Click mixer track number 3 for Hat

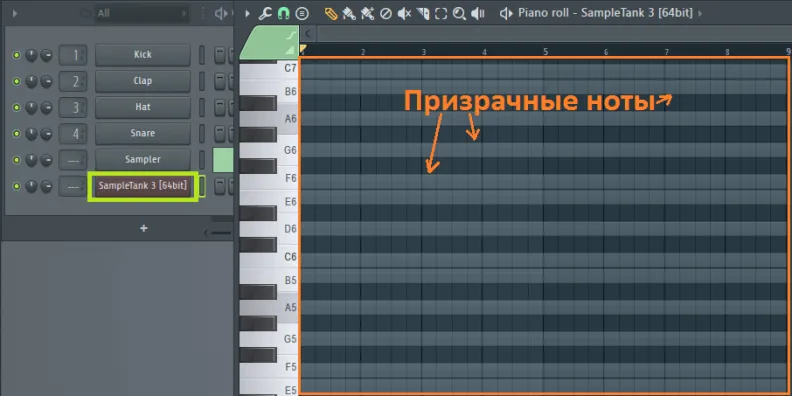pyautogui.click(x=73, y=108)
